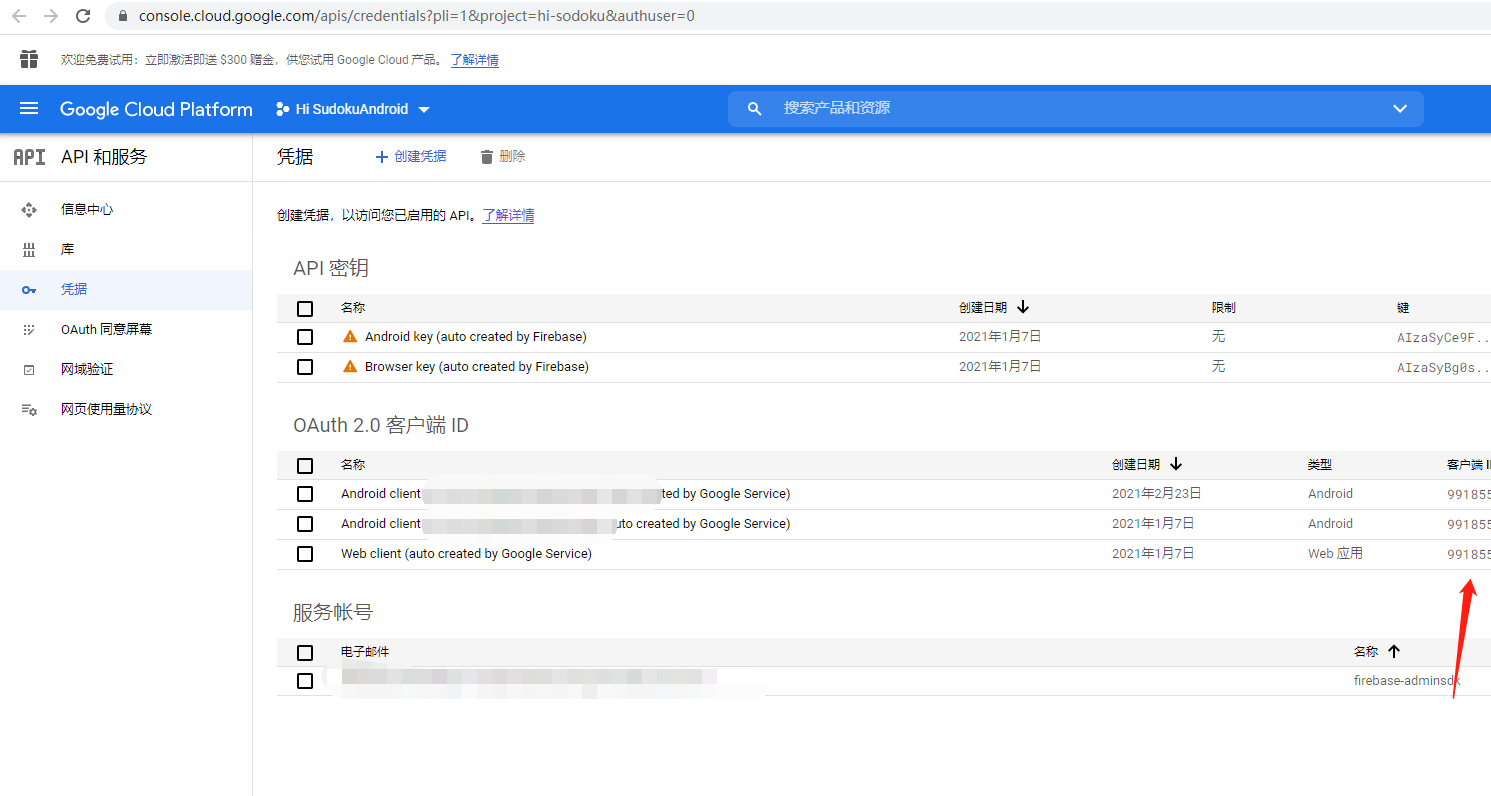Check the Browser key row checkbox
This screenshot has width=1491, height=796.
(x=305, y=366)
